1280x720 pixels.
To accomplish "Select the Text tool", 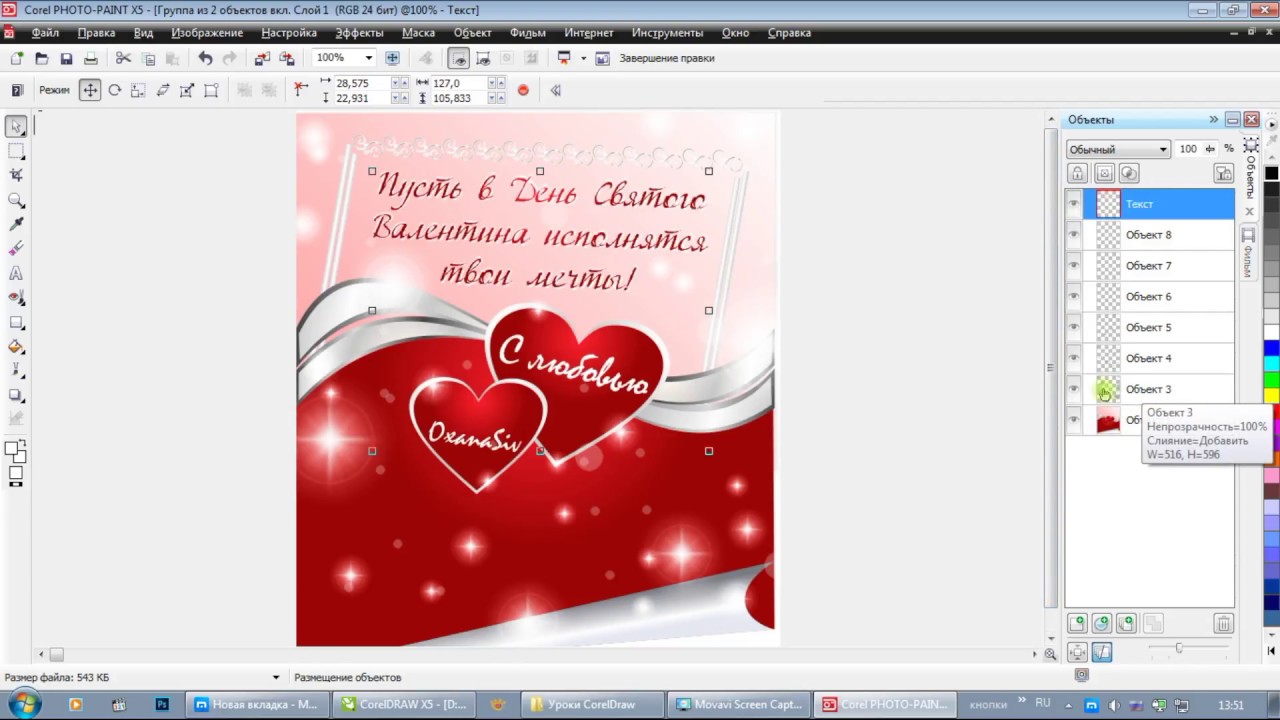I will [x=16, y=273].
